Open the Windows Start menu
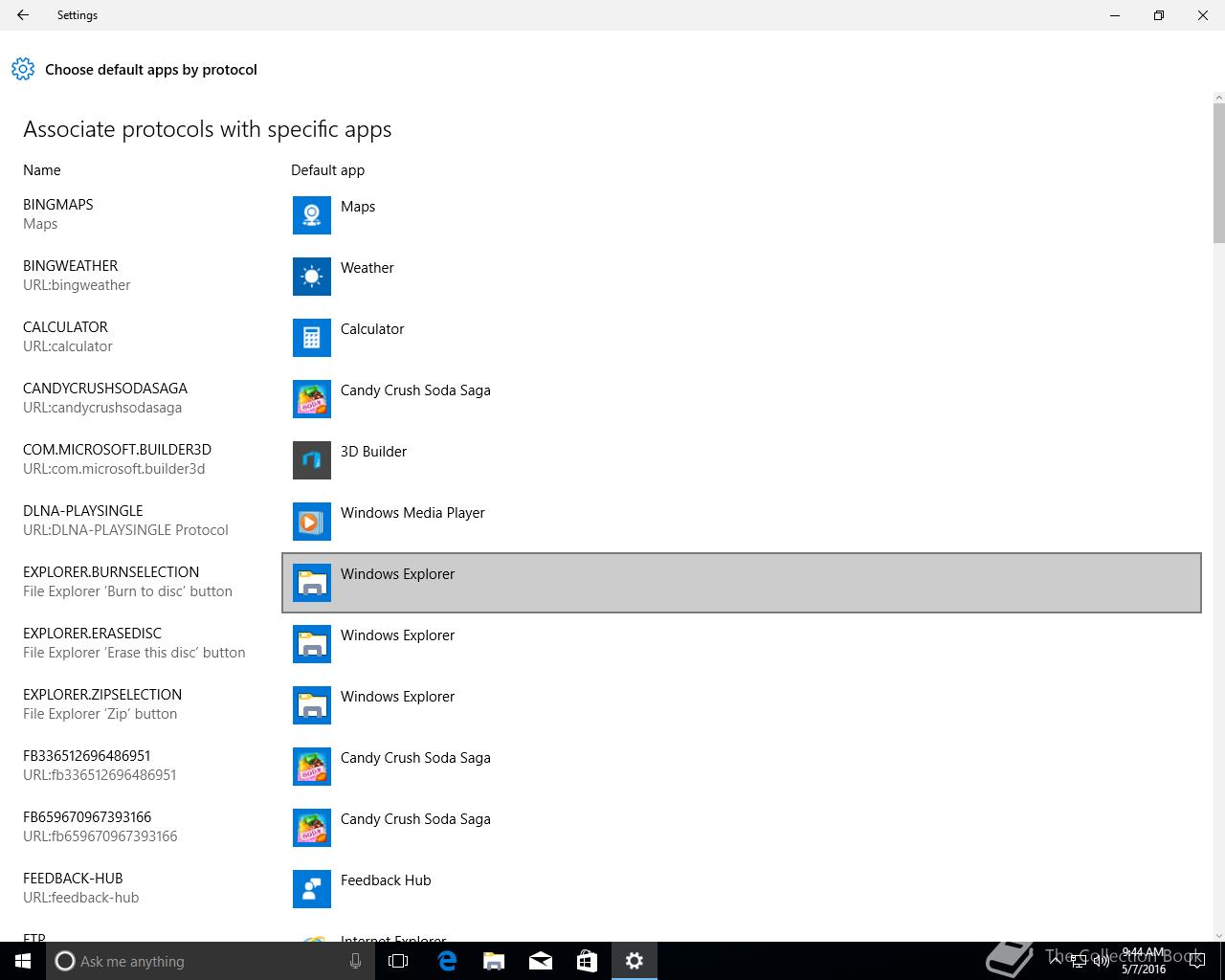Image resolution: width=1225 pixels, height=980 pixels. (x=23, y=961)
